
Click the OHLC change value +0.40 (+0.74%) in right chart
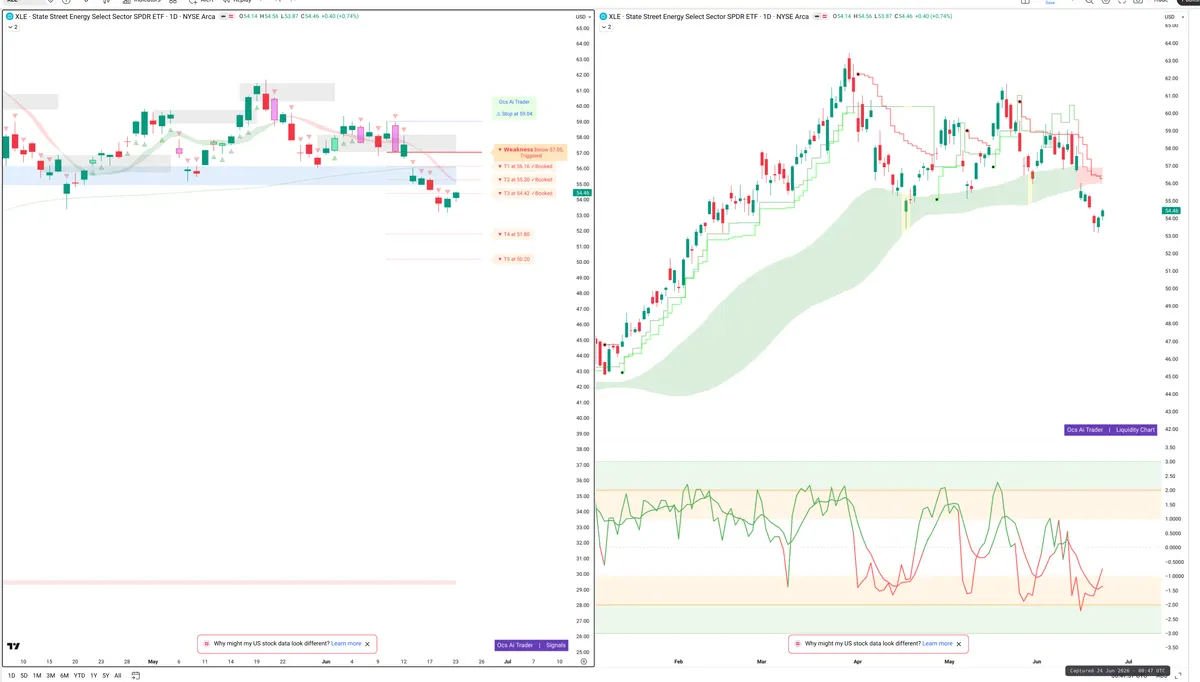pyautogui.click(x=932, y=17)
